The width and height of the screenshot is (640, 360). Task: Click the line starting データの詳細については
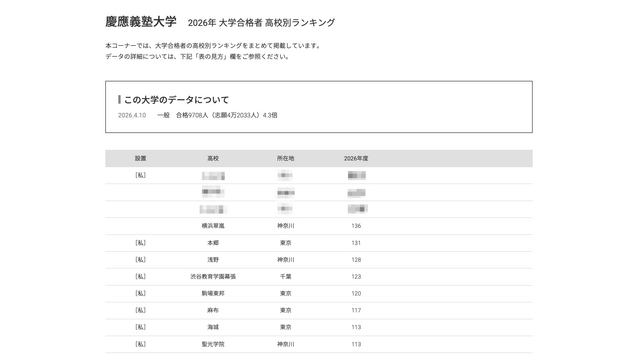click(198, 57)
